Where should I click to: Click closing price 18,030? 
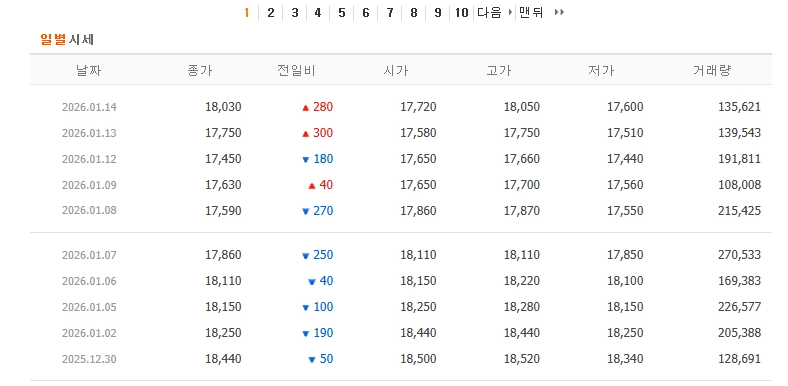(x=223, y=107)
